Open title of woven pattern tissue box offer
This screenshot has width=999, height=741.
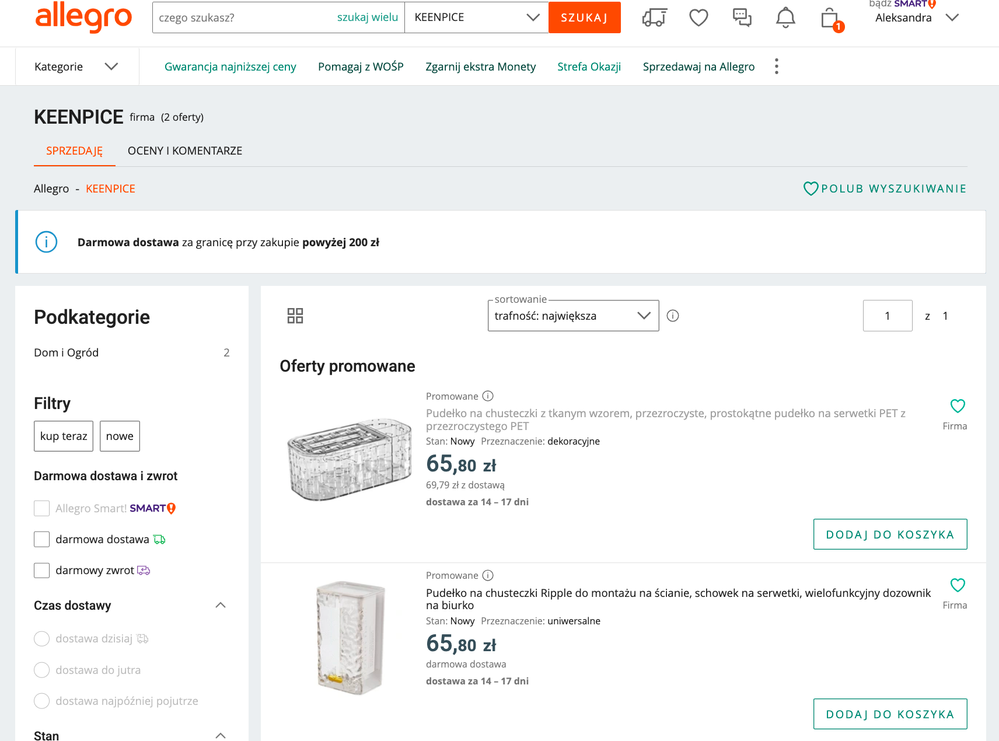tap(666, 419)
